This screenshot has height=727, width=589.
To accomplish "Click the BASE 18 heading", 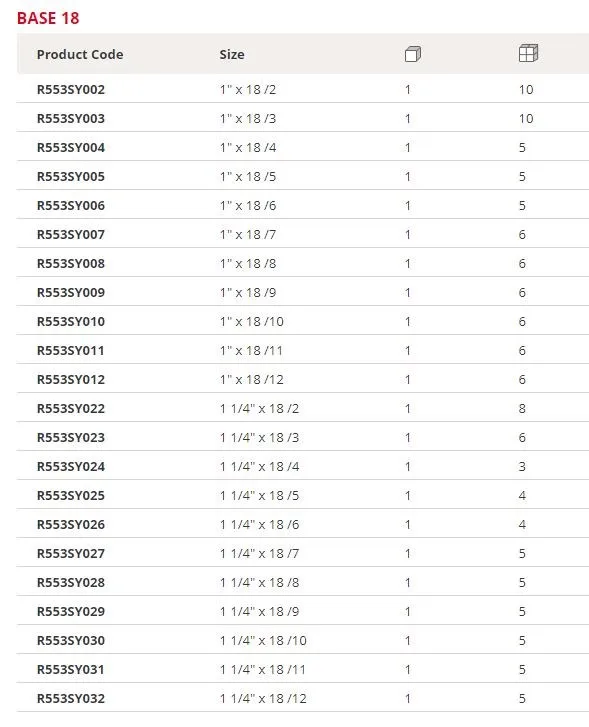I will pos(48,18).
